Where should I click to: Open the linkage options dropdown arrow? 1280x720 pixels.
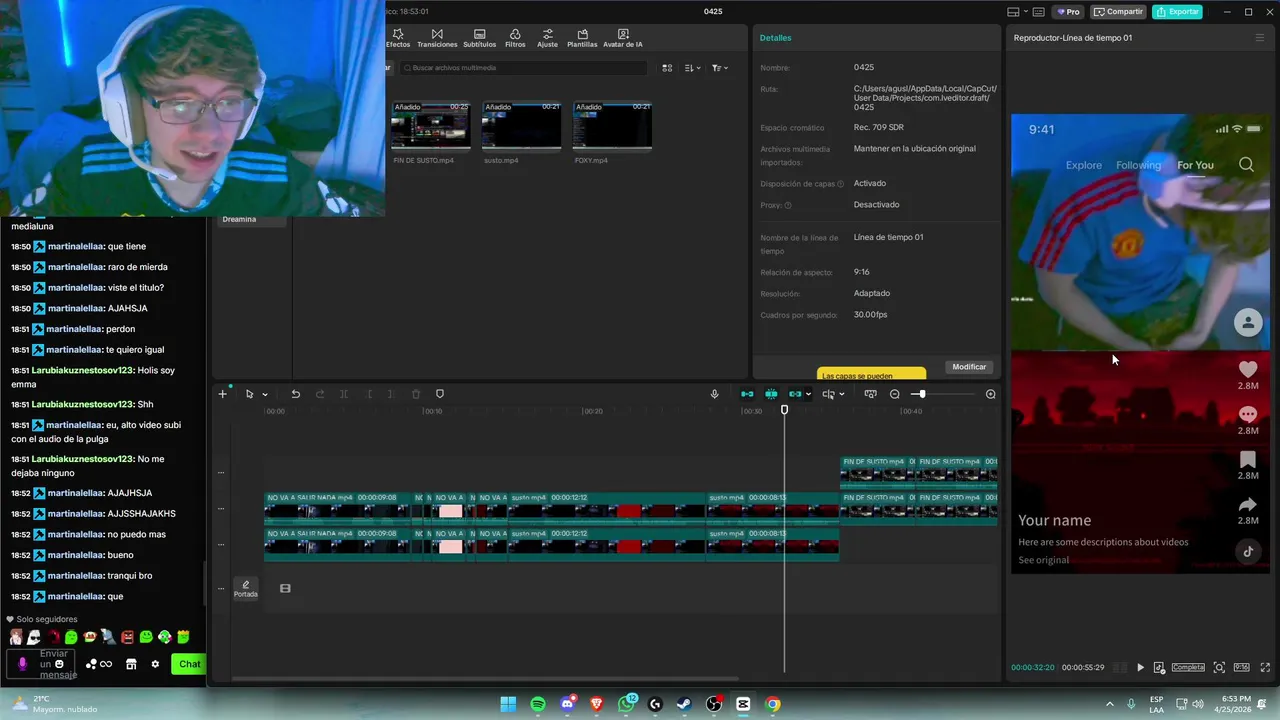(808, 394)
